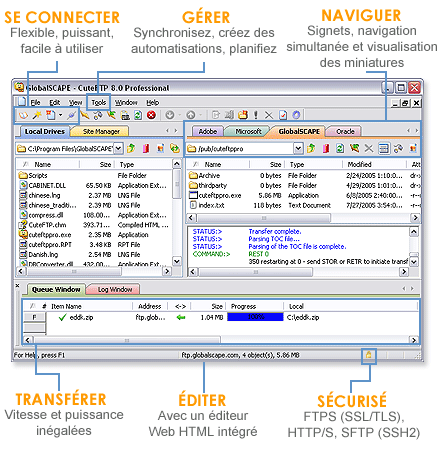Open the File menu
438x460 pixels.
tap(35, 103)
